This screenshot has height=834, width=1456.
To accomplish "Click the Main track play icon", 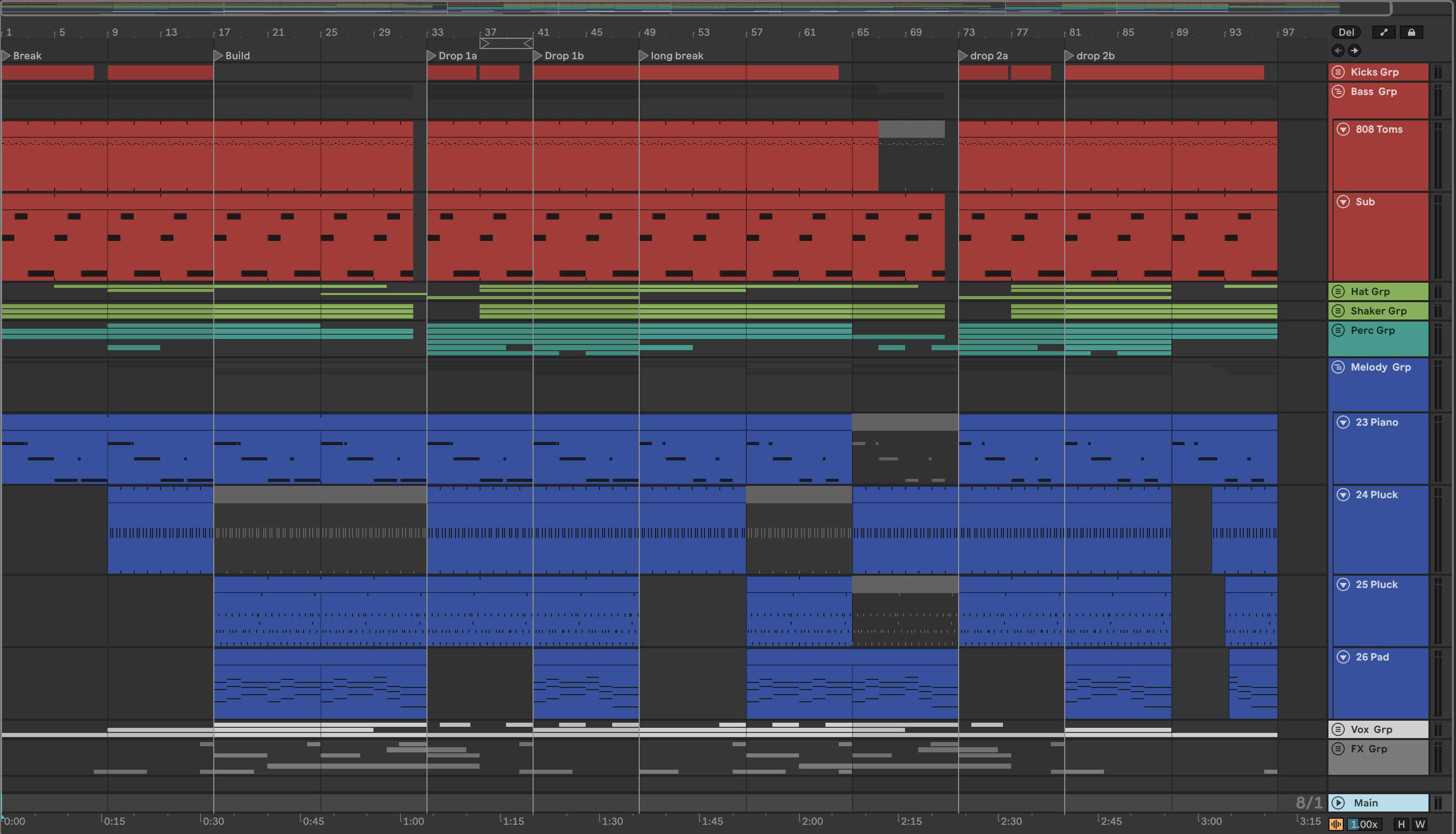I will tap(1338, 802).
